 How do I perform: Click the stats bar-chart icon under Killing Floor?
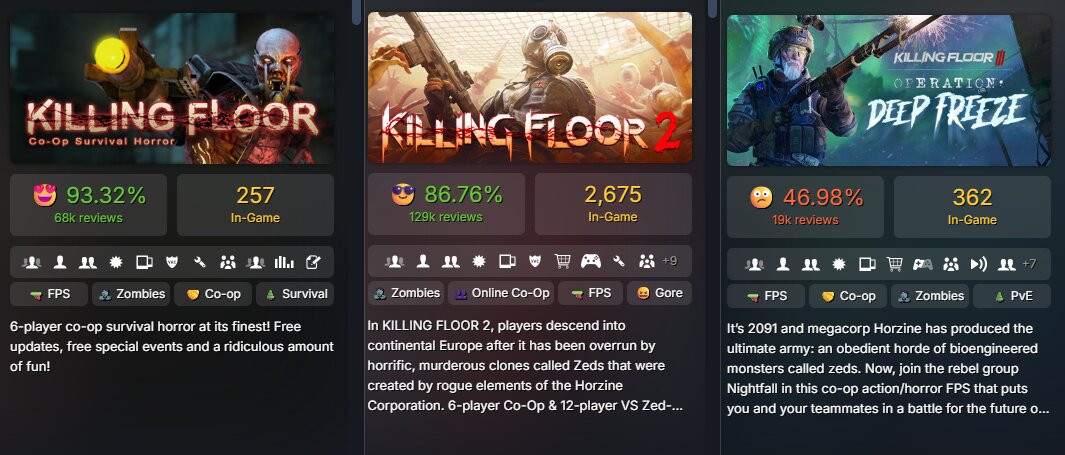tap(284, 262)
